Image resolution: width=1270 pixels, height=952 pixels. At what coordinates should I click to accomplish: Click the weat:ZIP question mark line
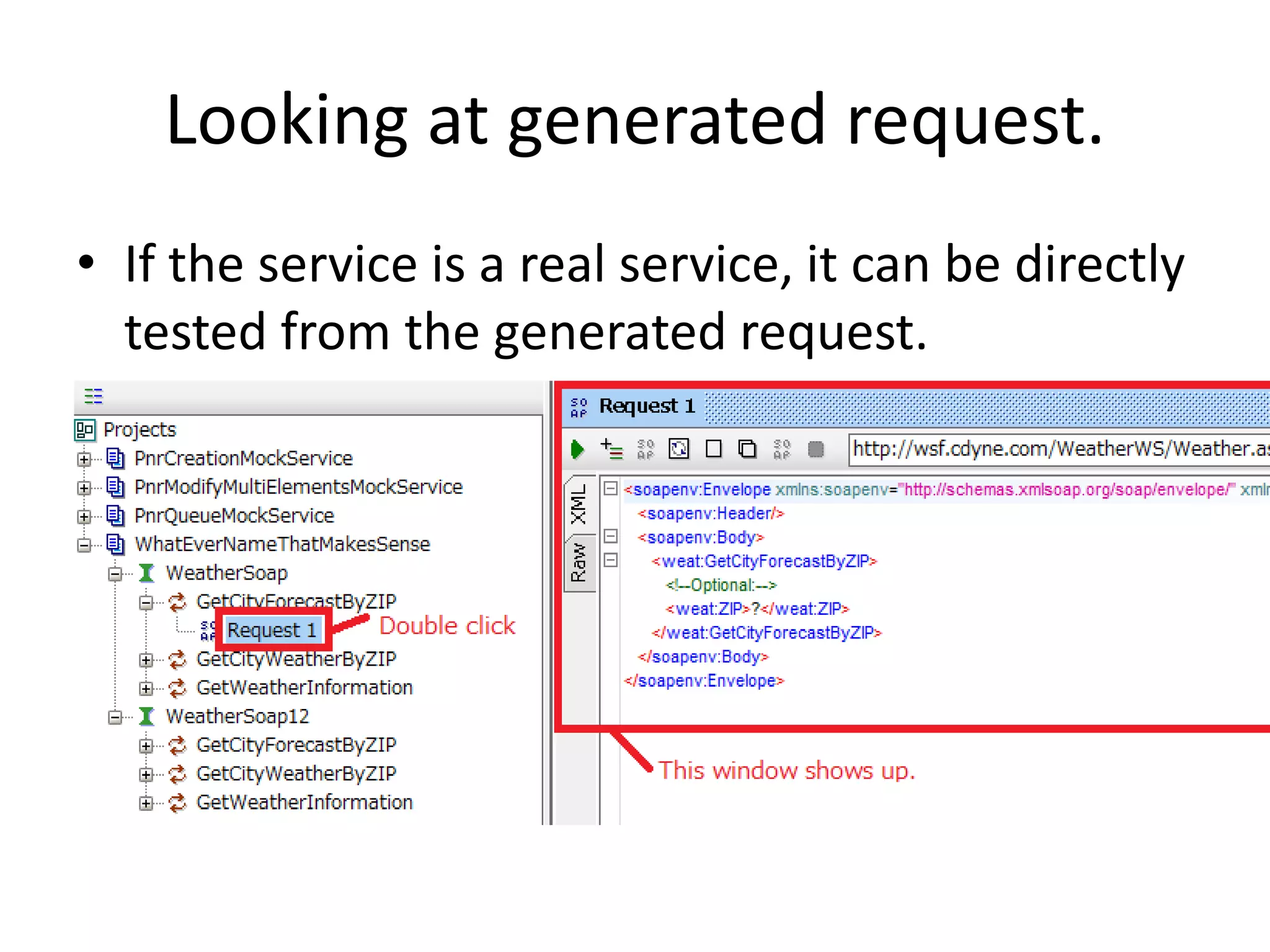pos(757,609)
